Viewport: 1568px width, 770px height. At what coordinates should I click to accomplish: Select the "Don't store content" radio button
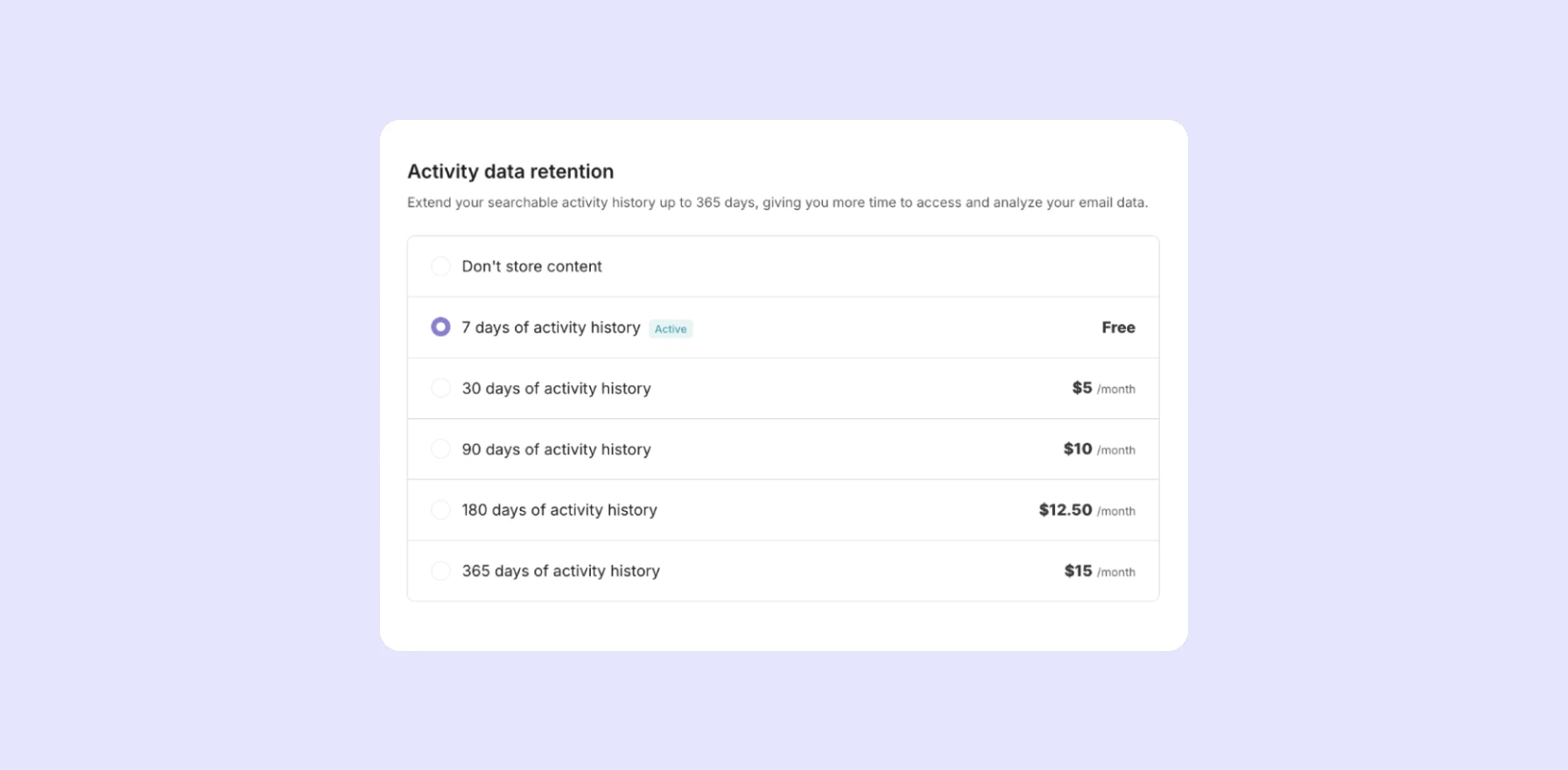(440, 266)
